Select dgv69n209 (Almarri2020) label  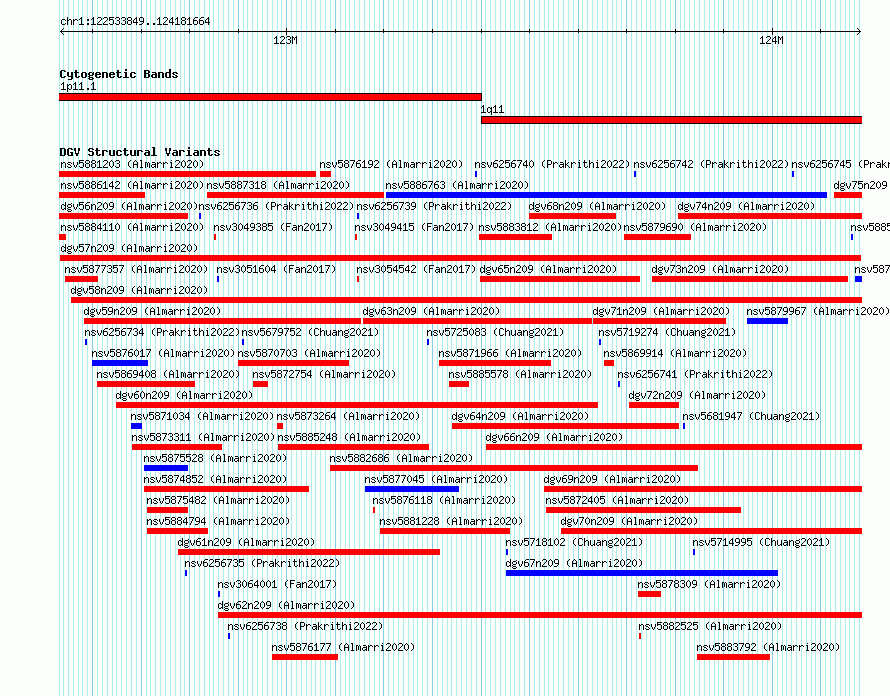(612, 479)
